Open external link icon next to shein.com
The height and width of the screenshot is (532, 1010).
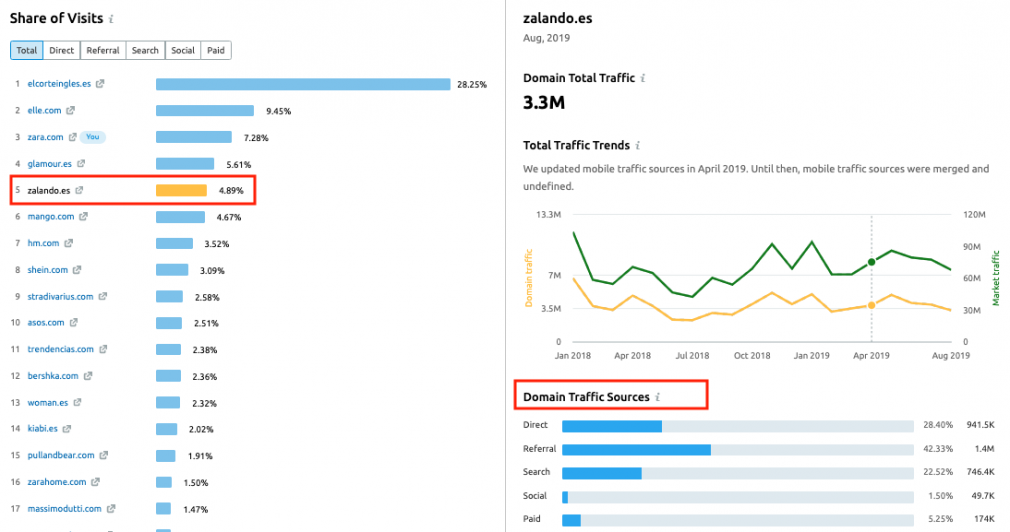[x=77, y=270]
